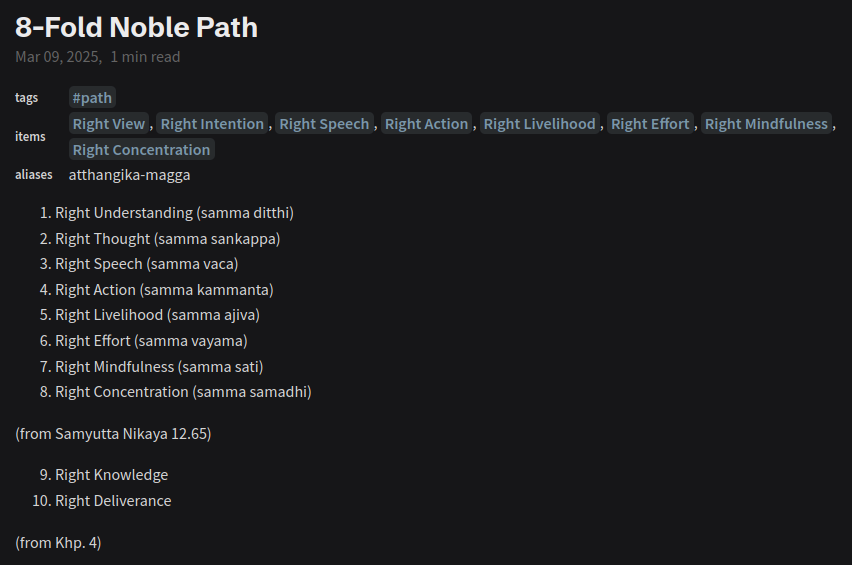This screenshot has height=565, width=852.
Task: Click the "tags" metadata label
Action: tap(27, 98)
